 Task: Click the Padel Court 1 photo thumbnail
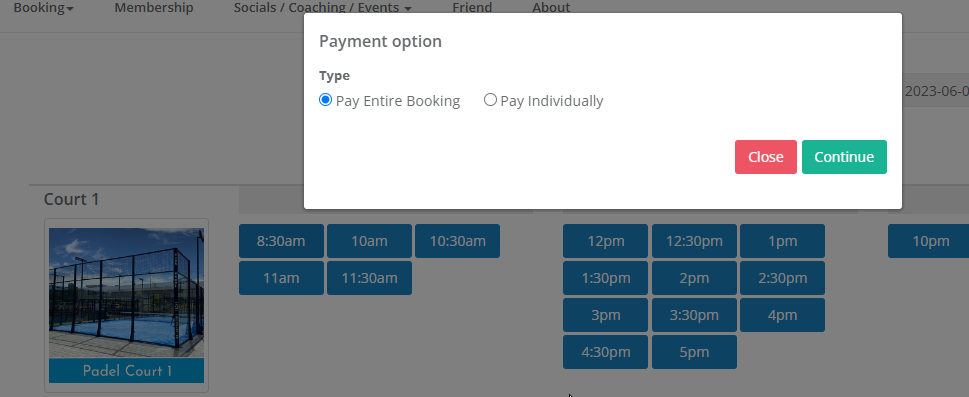pos(127,292)
